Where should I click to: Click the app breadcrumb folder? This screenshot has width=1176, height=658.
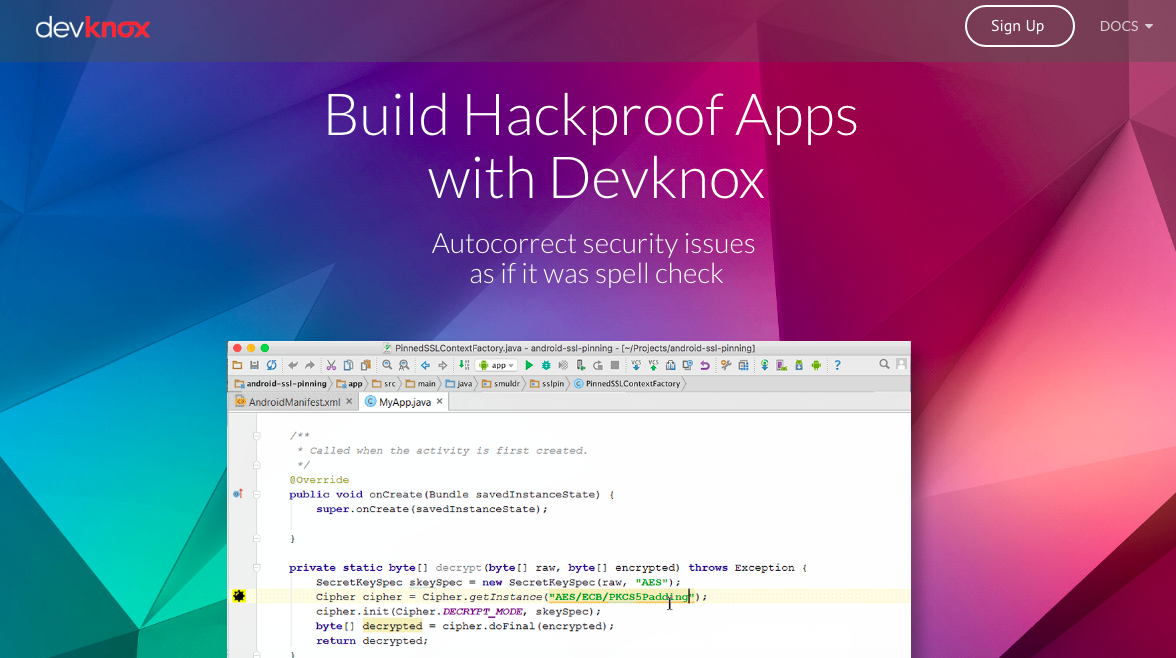[350, 383]
